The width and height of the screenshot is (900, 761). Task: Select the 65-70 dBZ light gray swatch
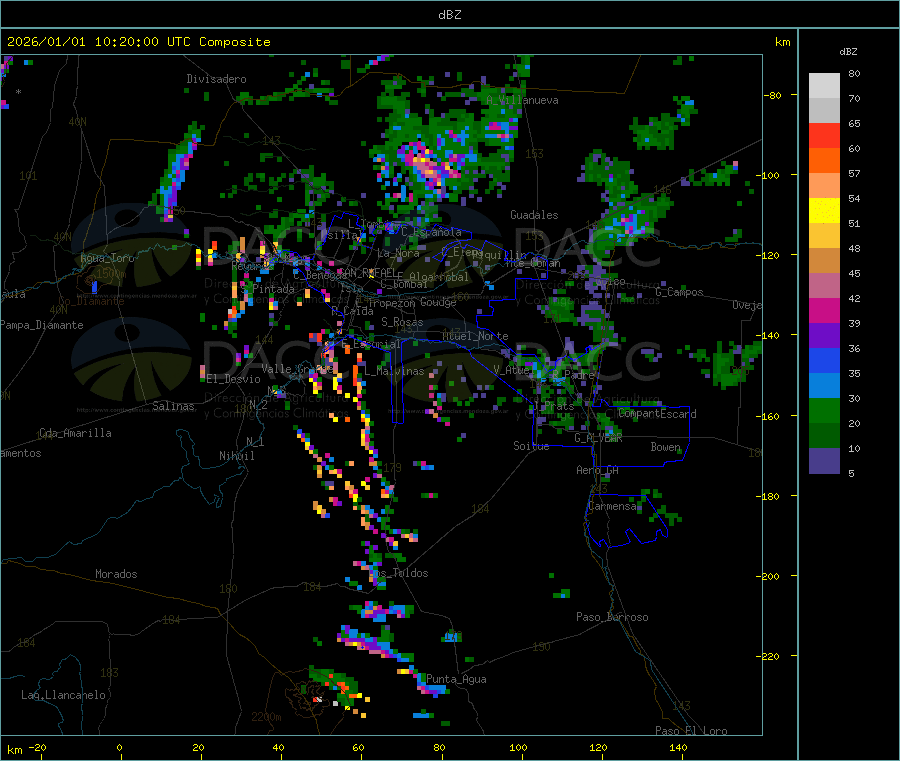824,111
